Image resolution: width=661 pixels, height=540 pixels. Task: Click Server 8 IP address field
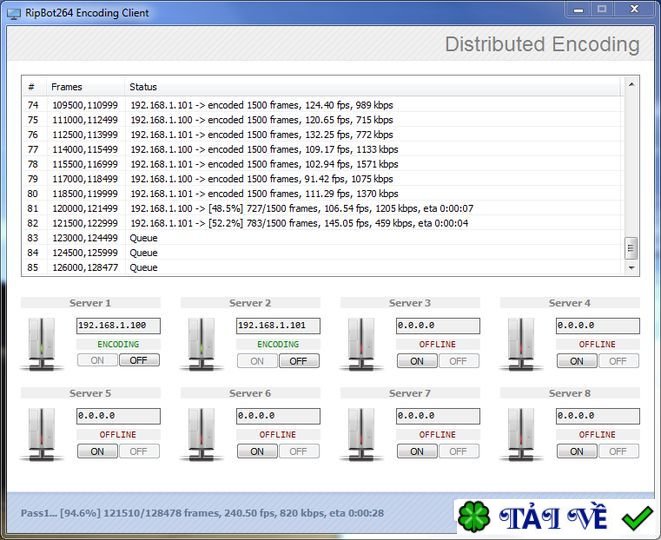[598, 416]
